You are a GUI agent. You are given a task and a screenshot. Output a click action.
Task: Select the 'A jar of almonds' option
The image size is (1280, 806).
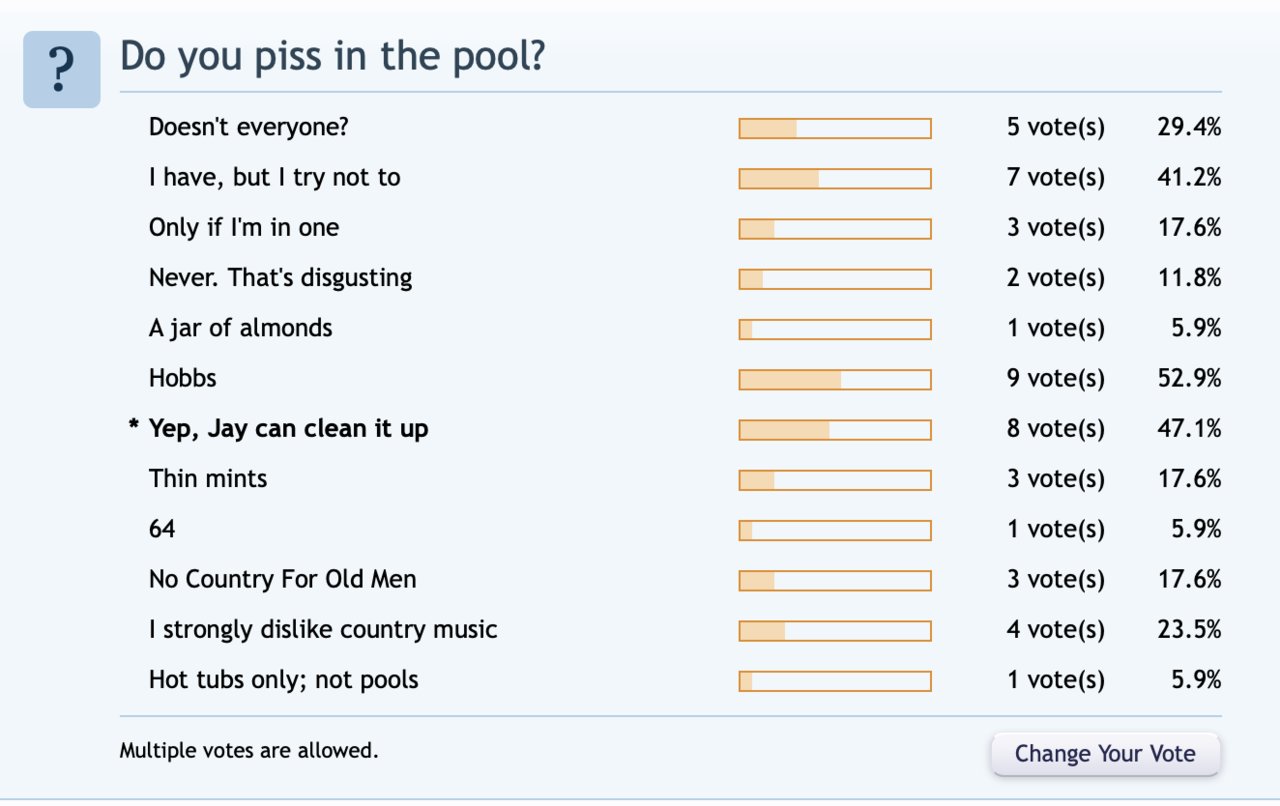(241, 328)
